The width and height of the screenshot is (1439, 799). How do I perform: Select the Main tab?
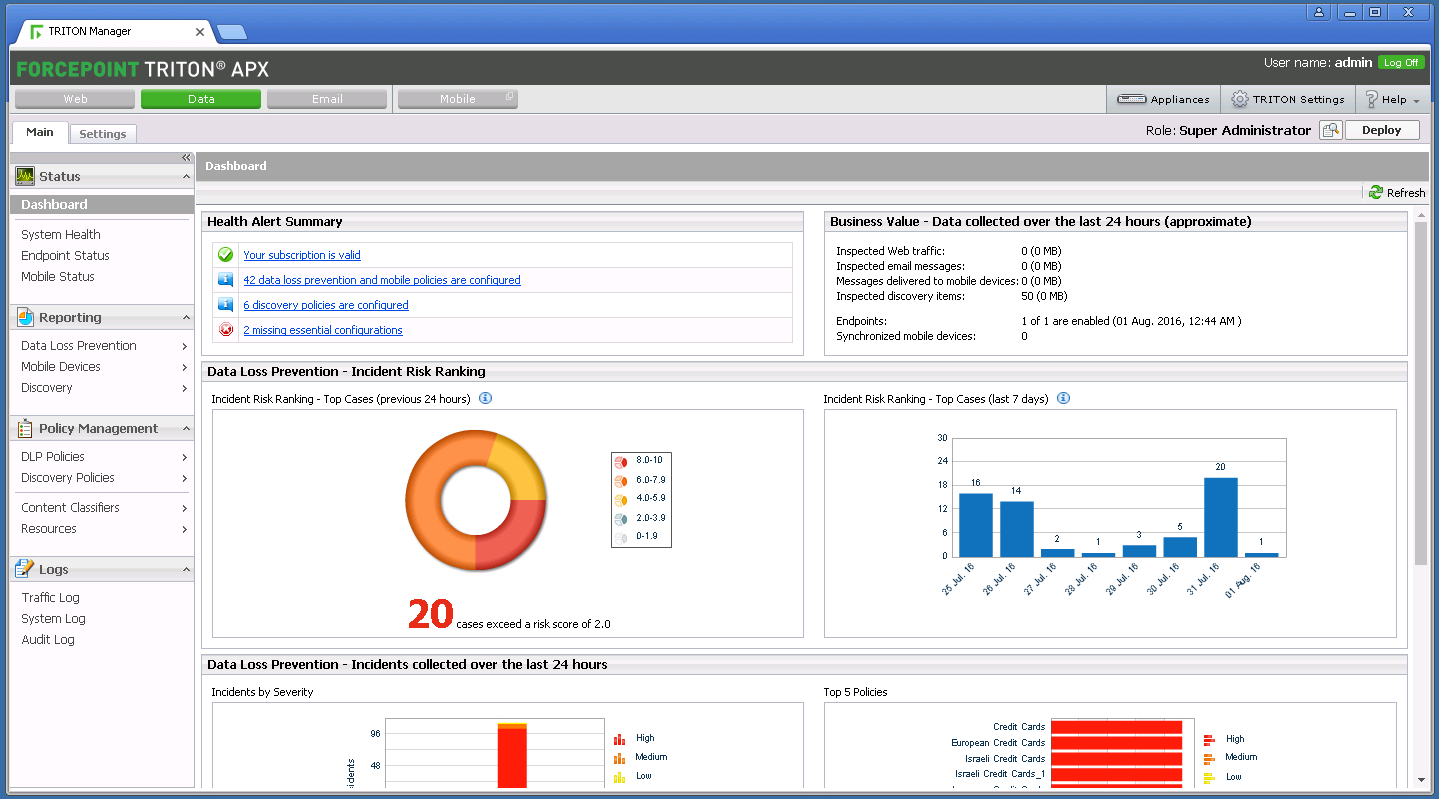point(40,132)
